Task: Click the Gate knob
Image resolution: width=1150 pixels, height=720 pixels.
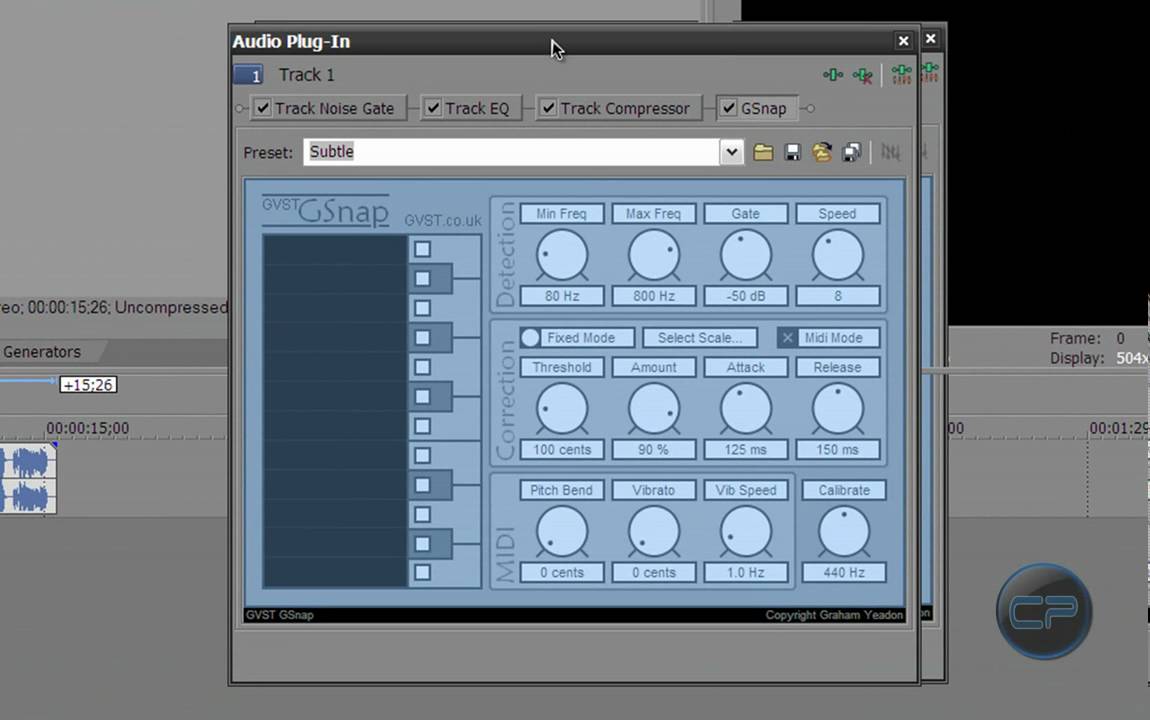Action: click(745, 255)
